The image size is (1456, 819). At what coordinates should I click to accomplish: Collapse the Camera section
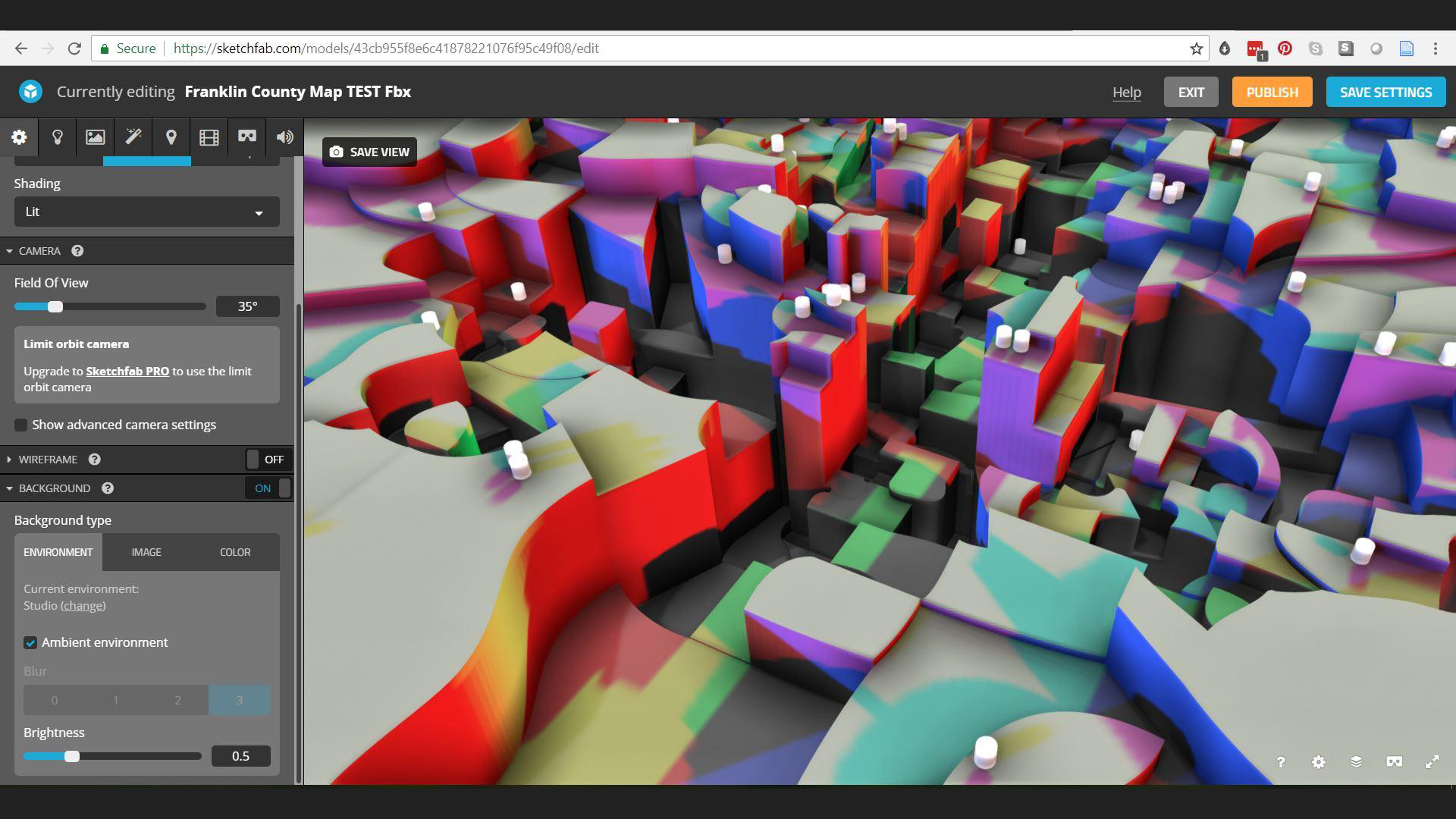click(x=38, y=251)
